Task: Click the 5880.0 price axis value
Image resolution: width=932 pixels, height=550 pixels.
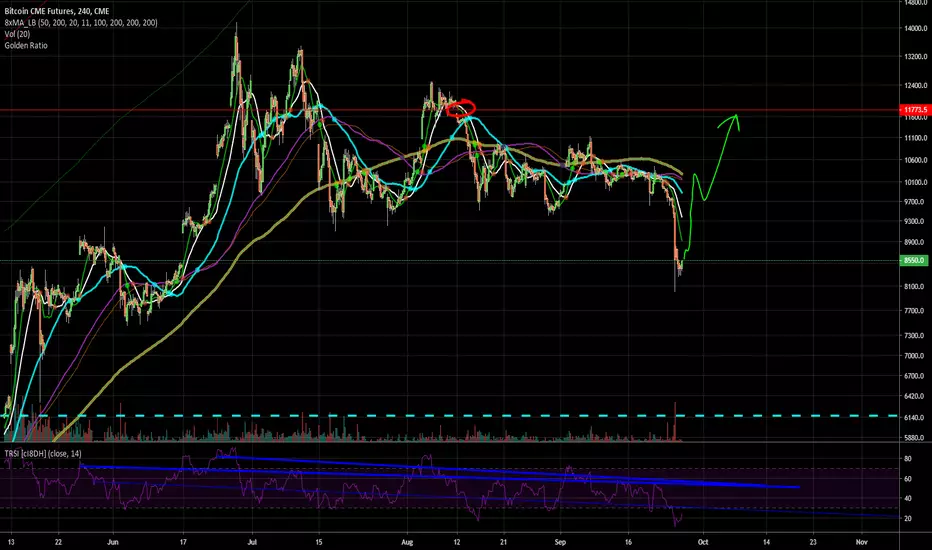Action: [x=914, y=438]
